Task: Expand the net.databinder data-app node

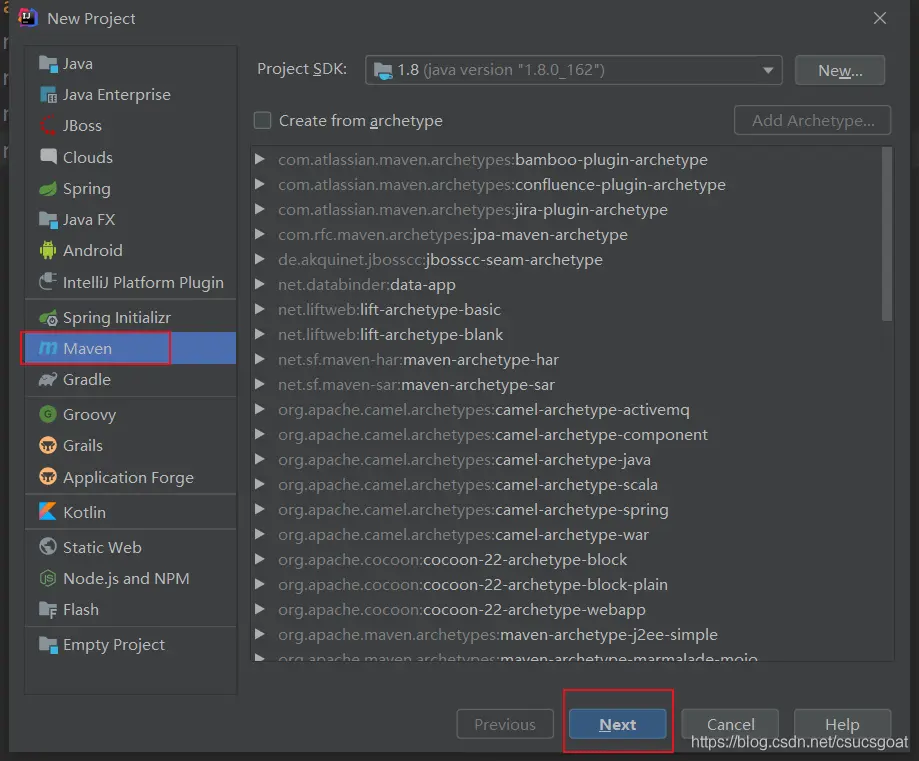Action: (260, 284)
